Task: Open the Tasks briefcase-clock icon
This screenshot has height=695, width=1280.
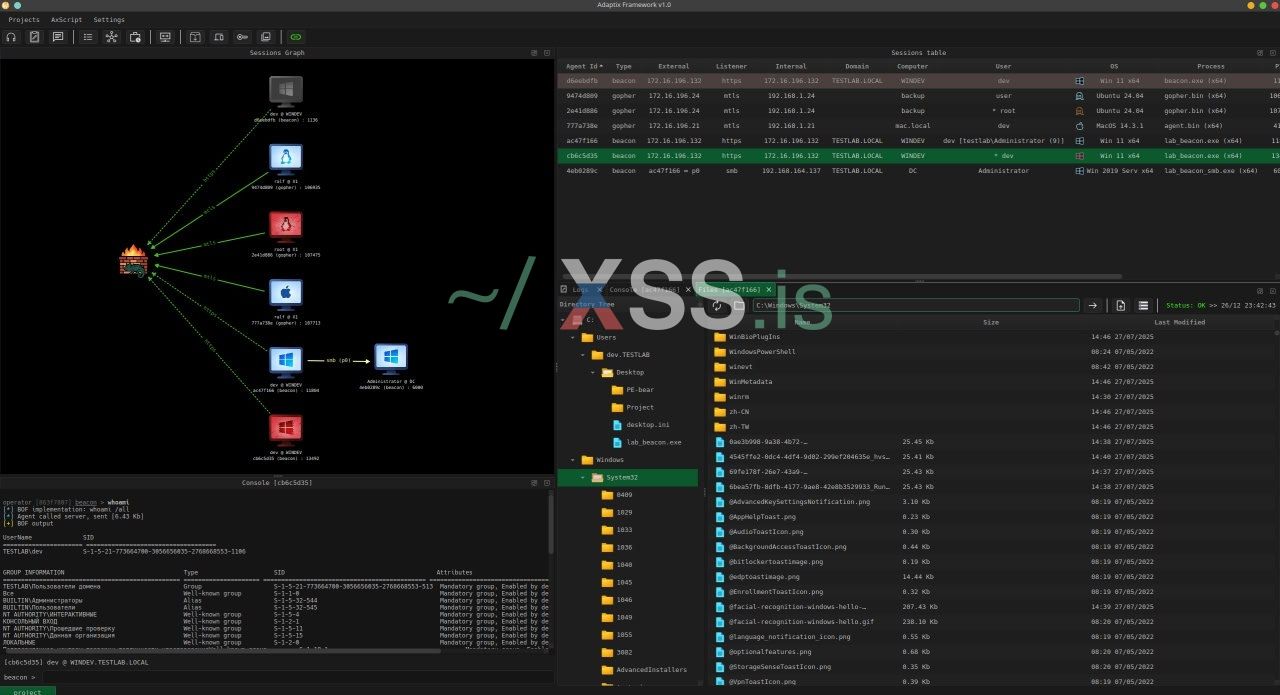Action: [x=135, y=37]
